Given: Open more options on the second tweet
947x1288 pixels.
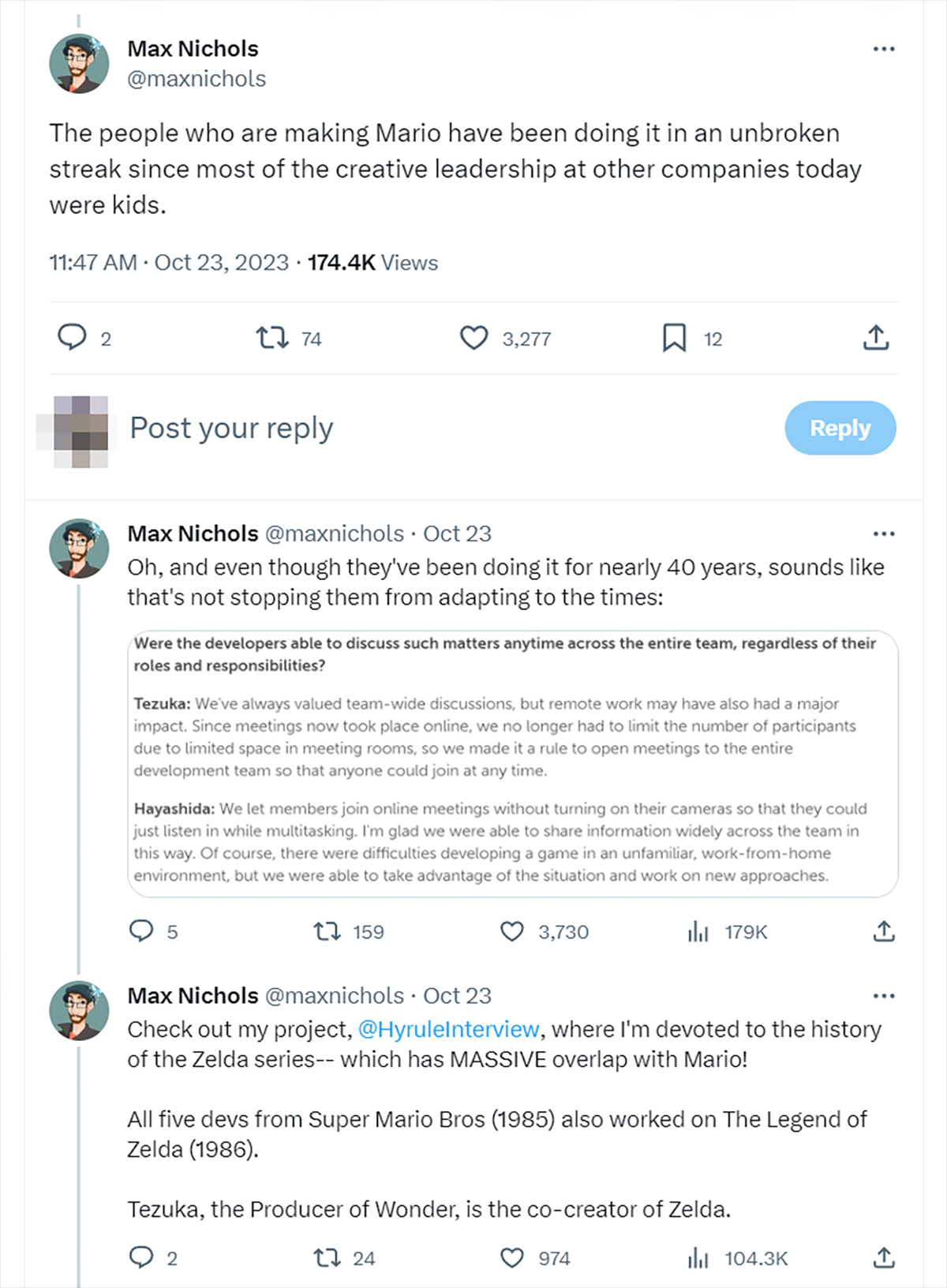Looking at the screenshot, I should (x=884, y=534).
